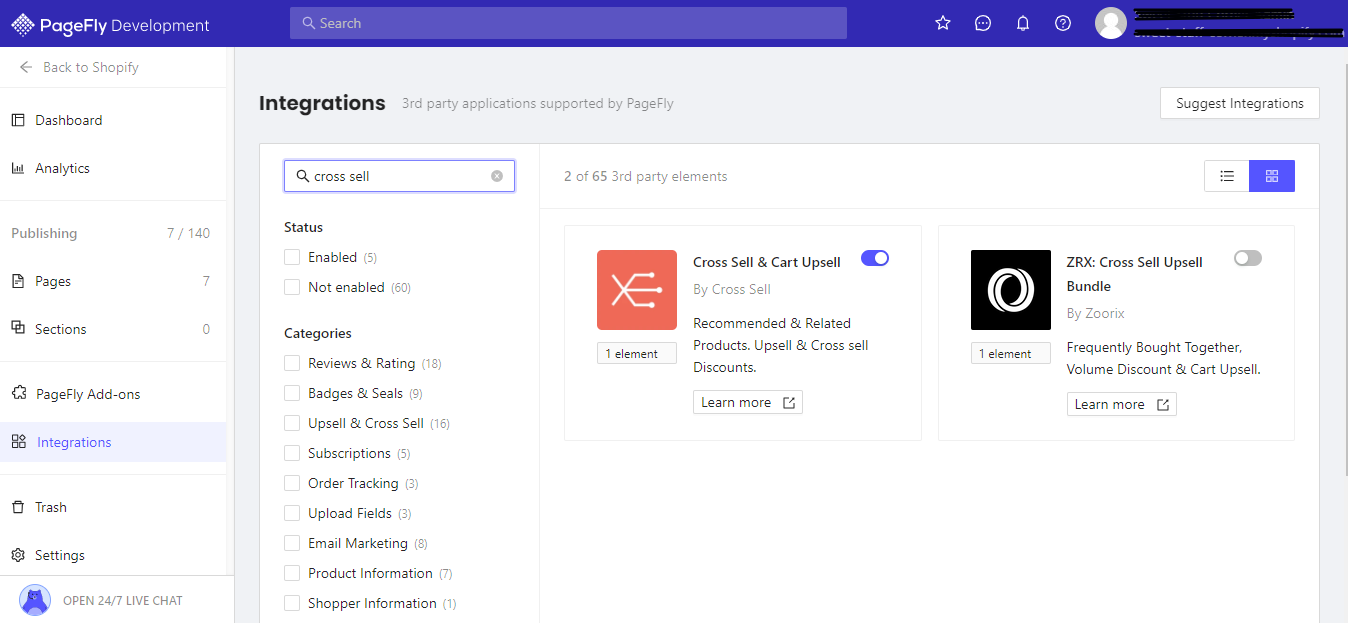The height and width of the screenshot is (623, 1348).
Task: Check the Reviews & Rating category
Action: 292,363
